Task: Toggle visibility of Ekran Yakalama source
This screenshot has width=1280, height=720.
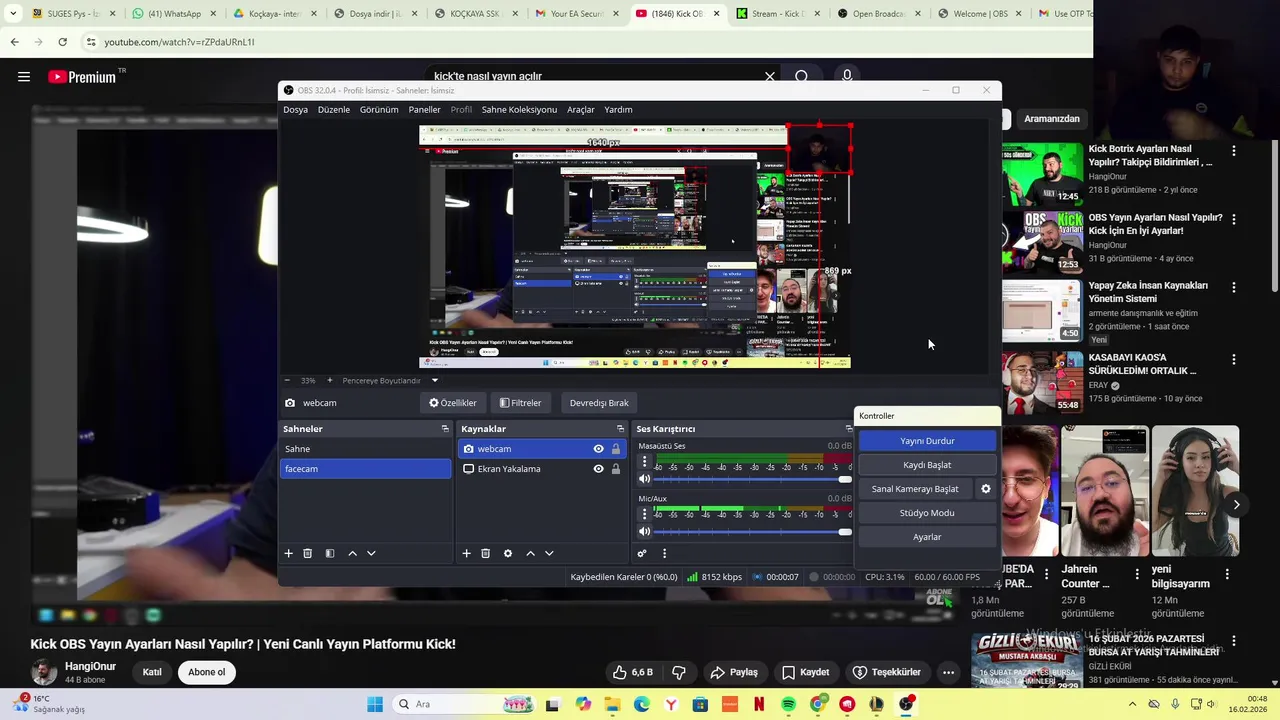Action: (x=598, y=469)
